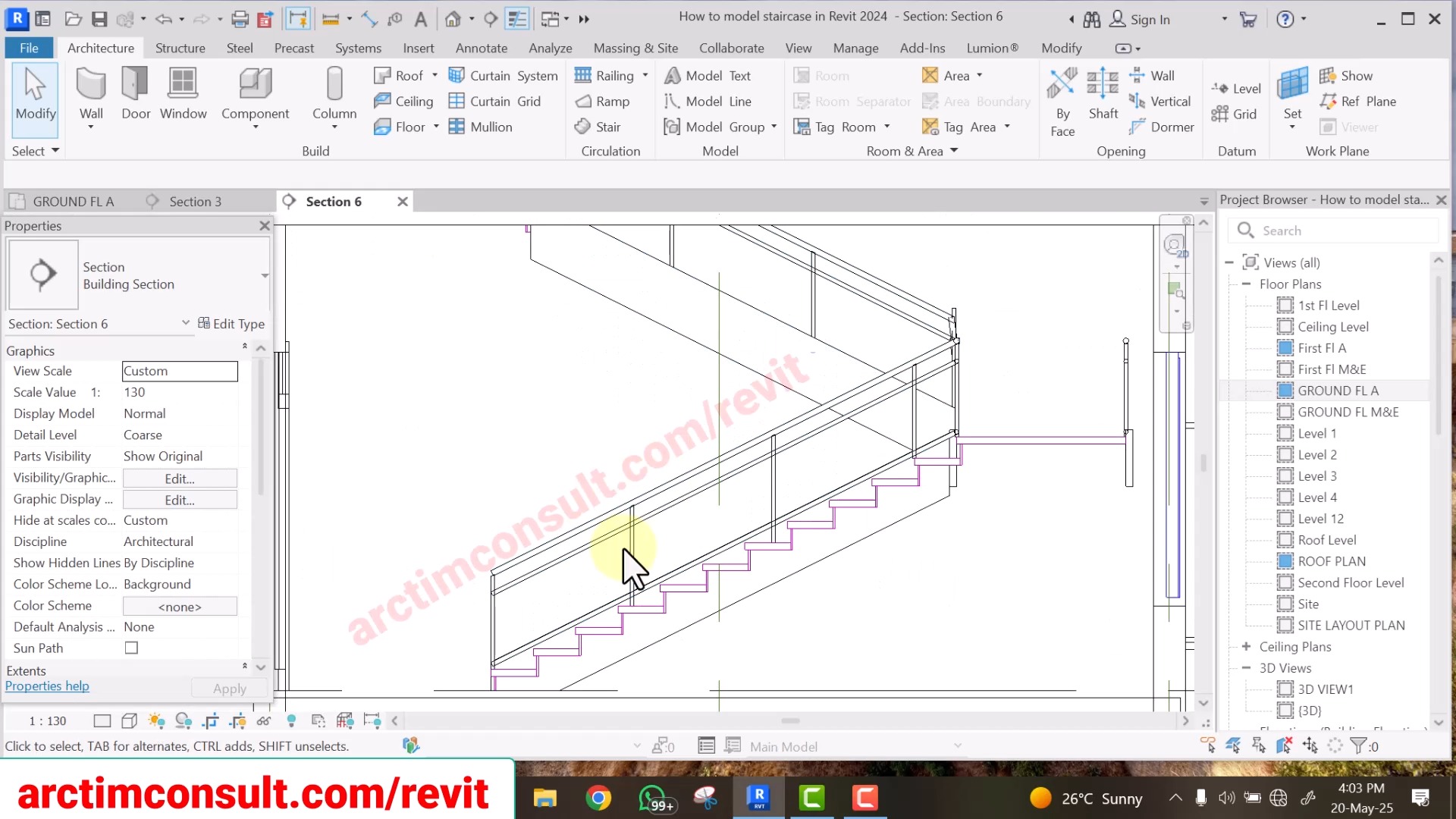Select the Mullion tool
The height and width of the screenshot is (819, 1456).
point(480,127)
